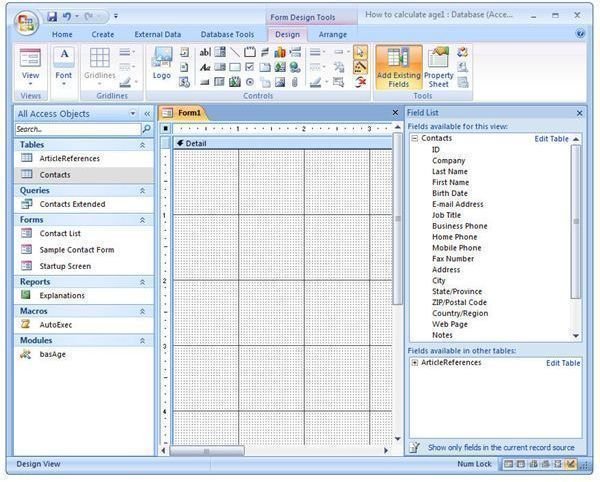The image size is (600, 482).
Task: Select the Label control tool
Action: coord(205,67)
